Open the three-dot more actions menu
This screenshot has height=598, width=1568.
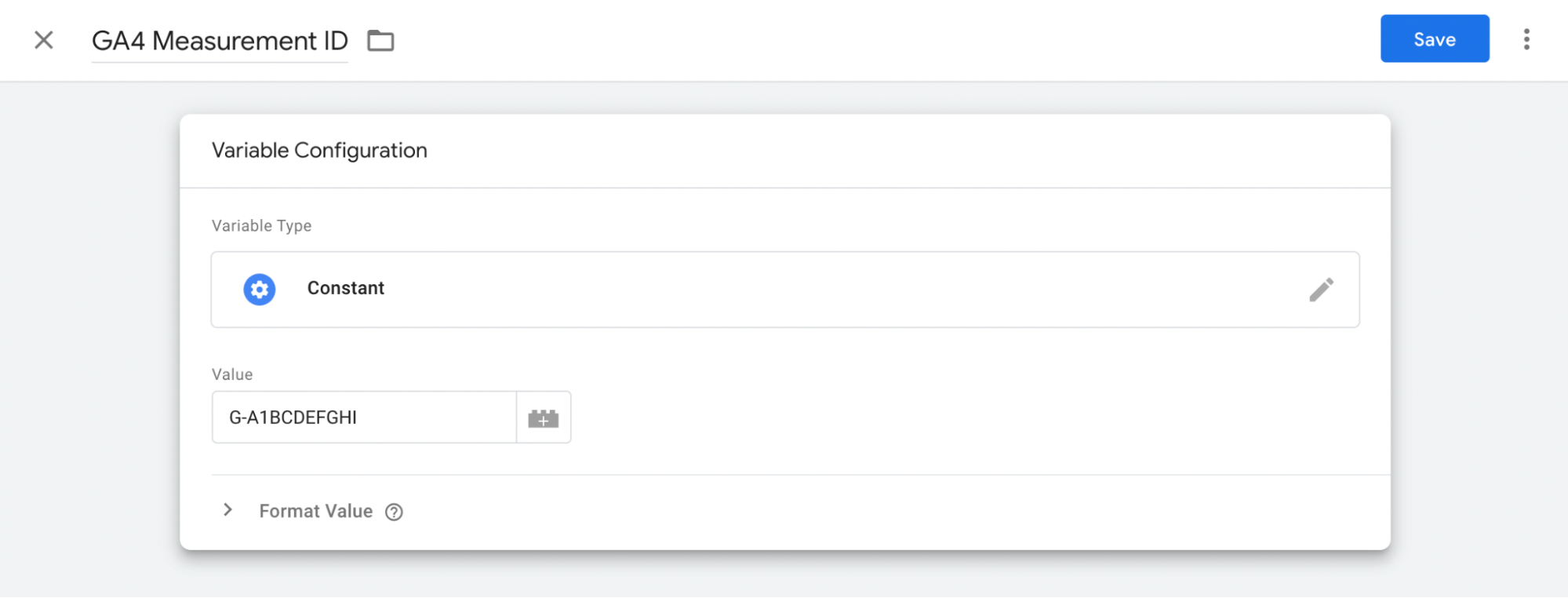(x=1526, y=39)
